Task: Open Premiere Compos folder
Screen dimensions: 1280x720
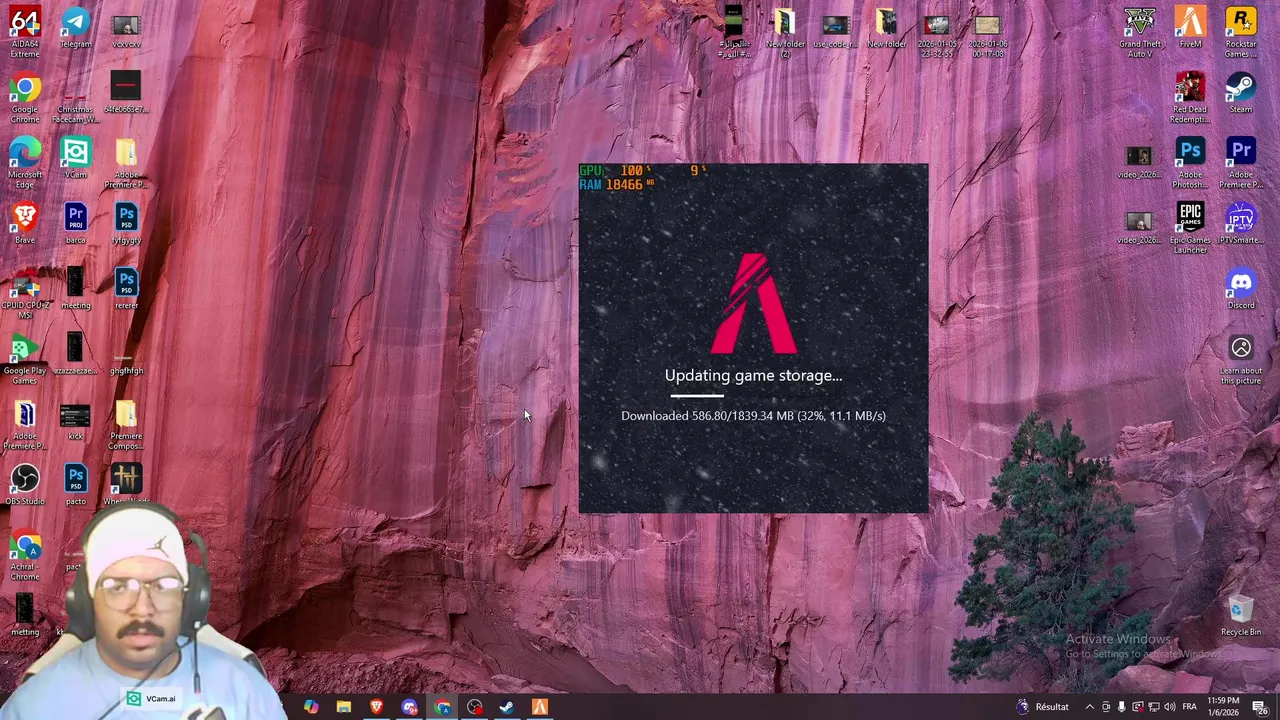Action: tap(126, 424)
